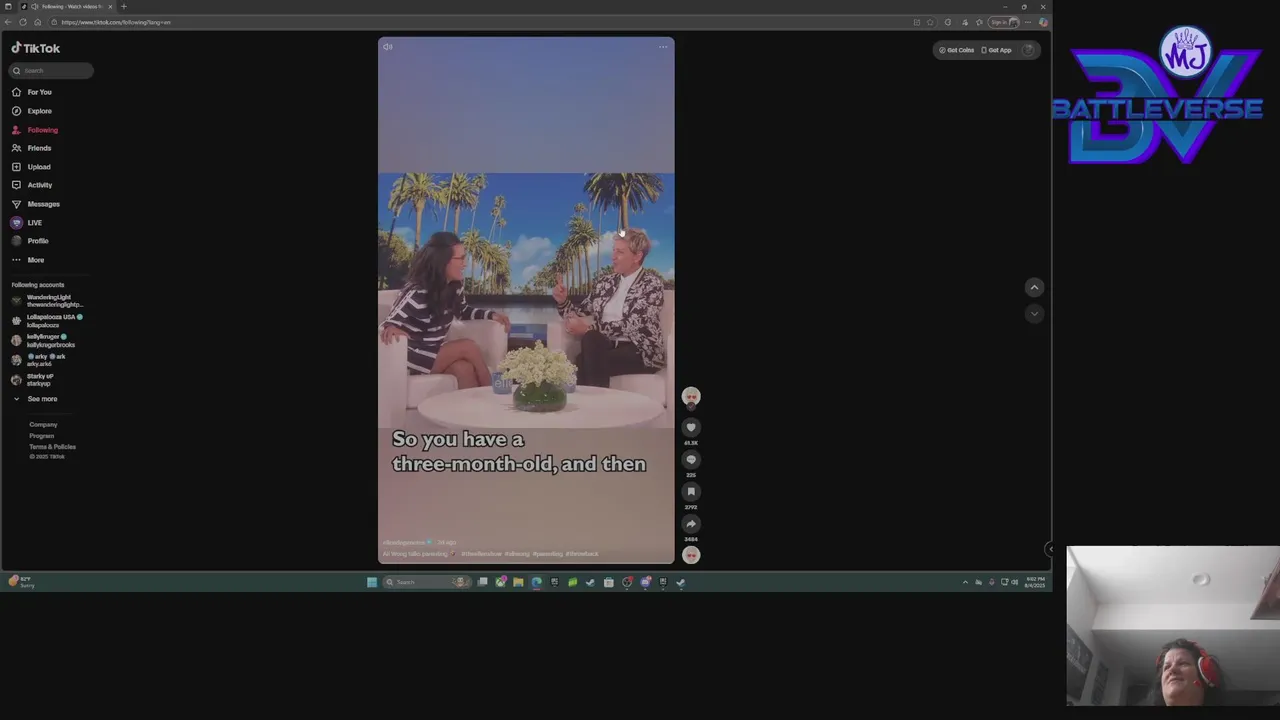Open the Explore page
Viewport: 1280px width, 720px height.
tap(32, 111)
